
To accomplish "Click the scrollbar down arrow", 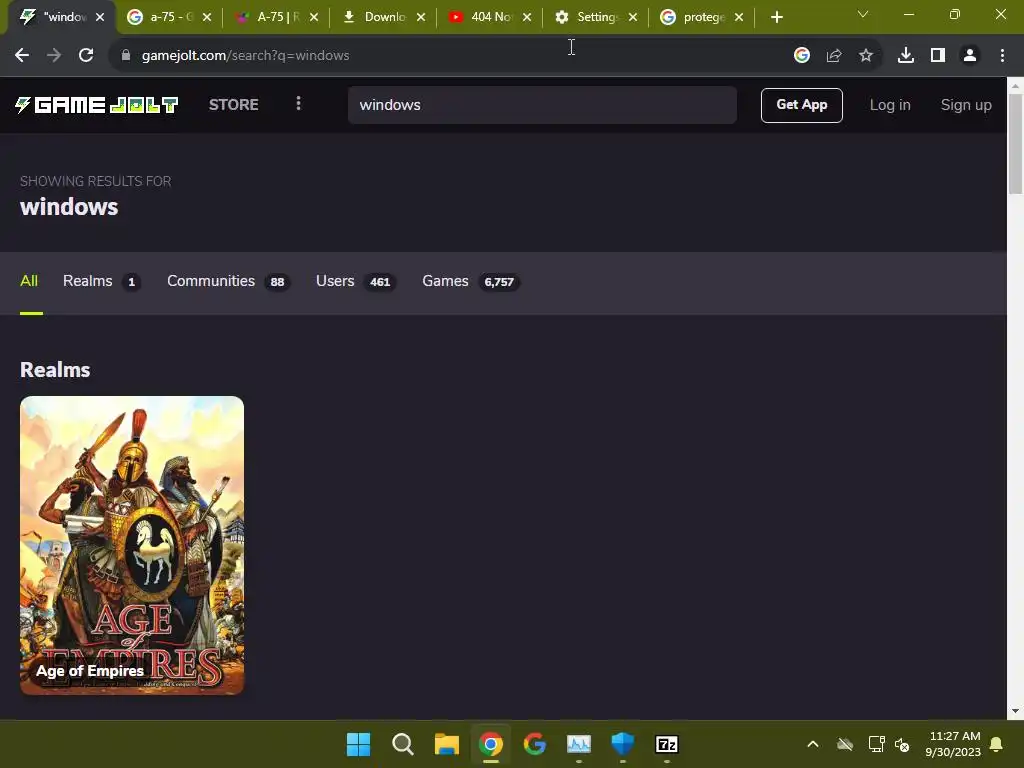I will 1015,711.
